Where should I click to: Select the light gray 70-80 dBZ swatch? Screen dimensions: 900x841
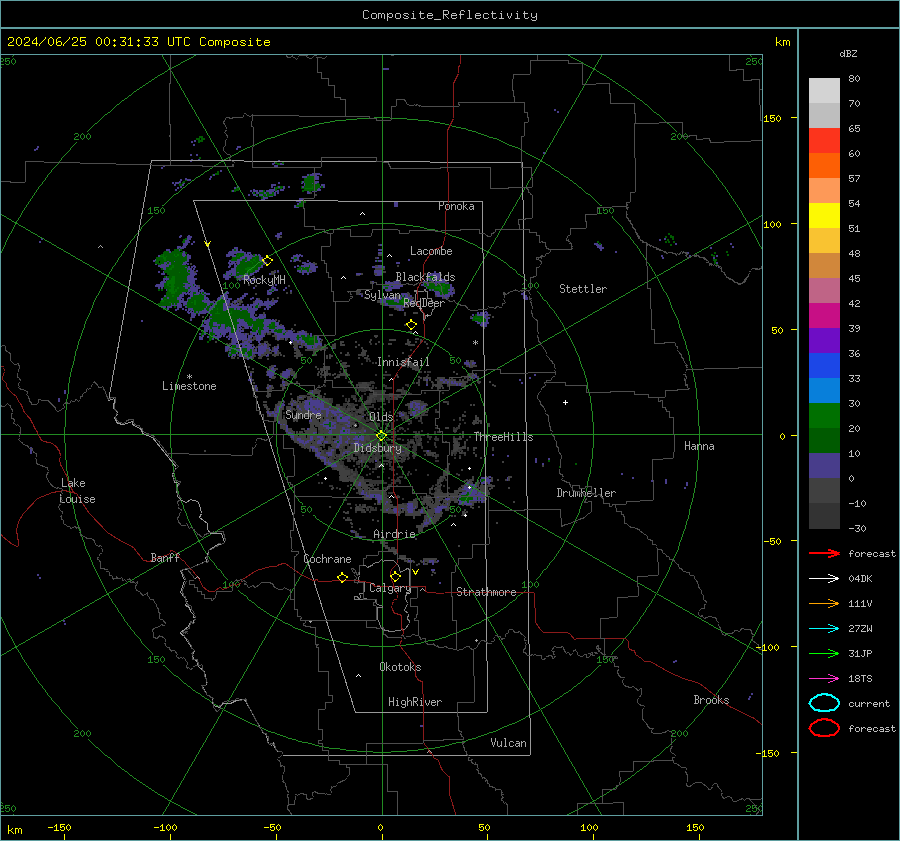824,91
